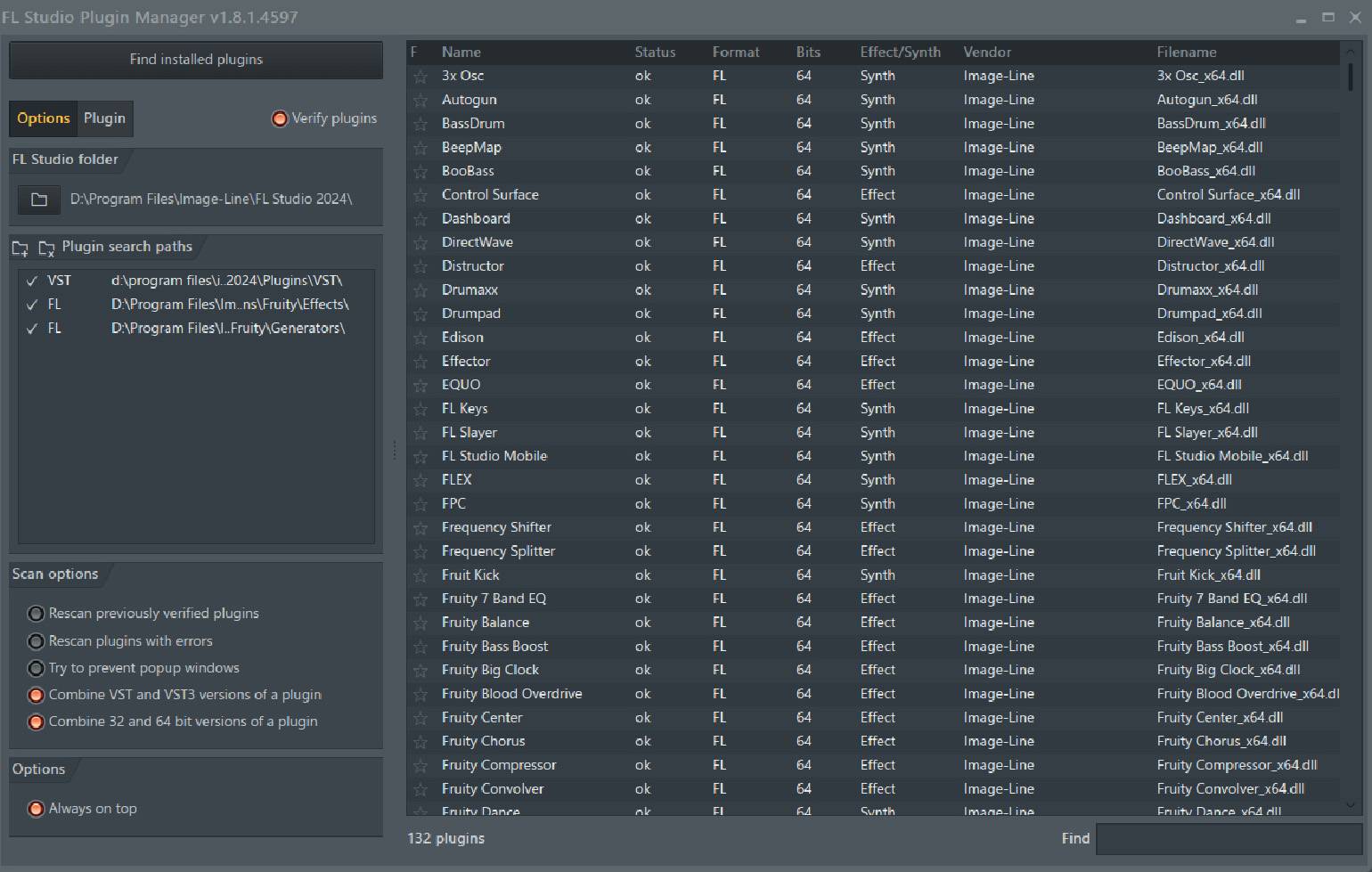This screenshot has height=872, width=1372.
Task: Star the FL Keys plugin
Action: click(x=420, y=410)
